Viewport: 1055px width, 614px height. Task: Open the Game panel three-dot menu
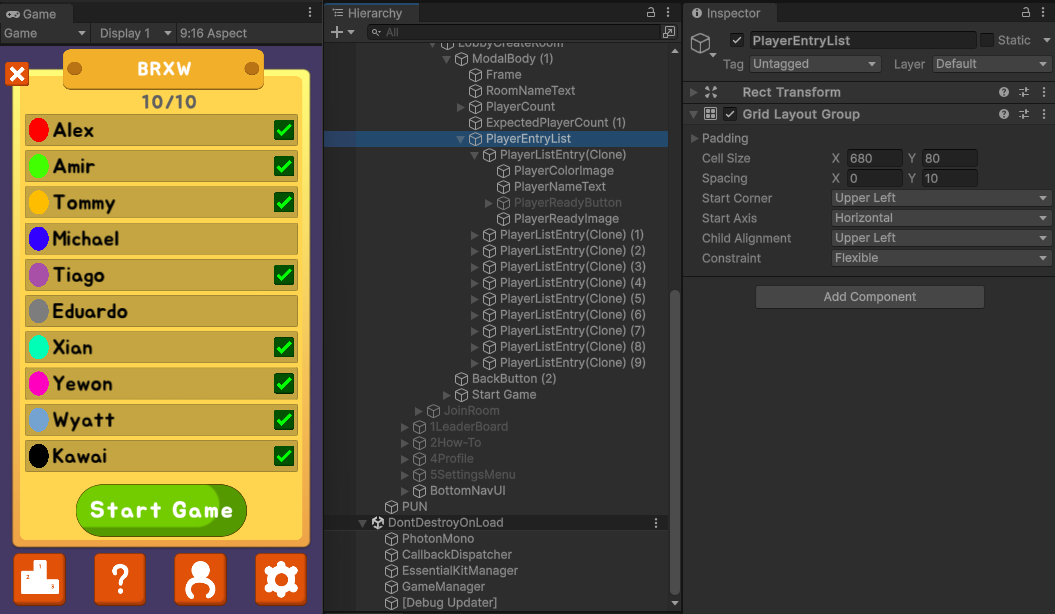(310, 12)
